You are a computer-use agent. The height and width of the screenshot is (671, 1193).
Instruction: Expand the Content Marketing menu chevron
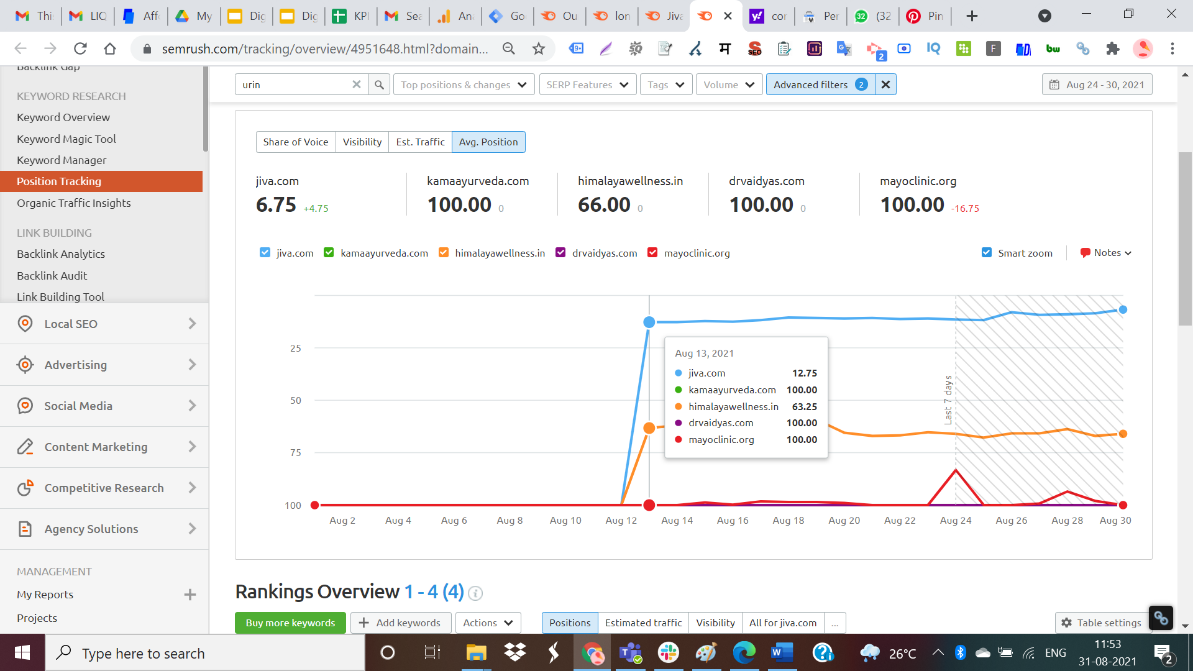(x=192, y=447)
